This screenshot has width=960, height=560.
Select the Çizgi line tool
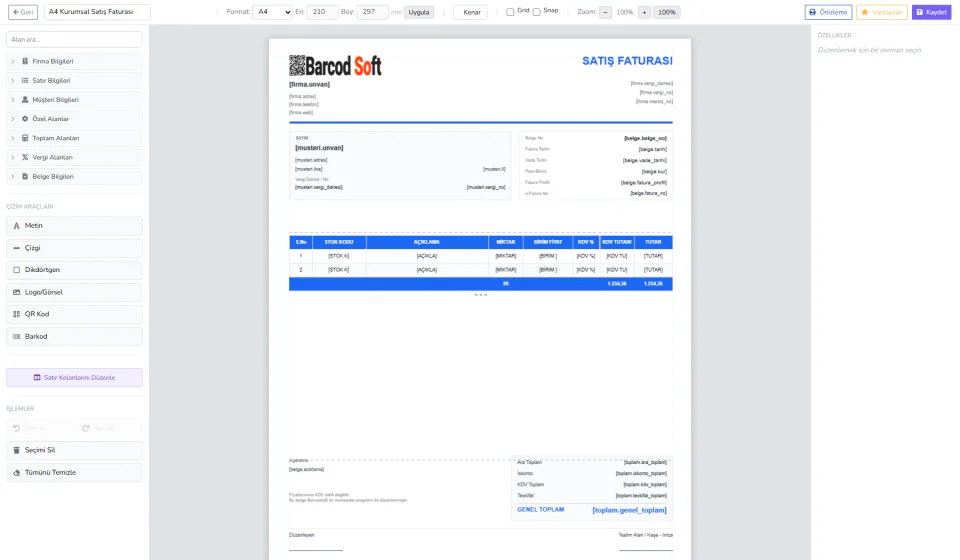[74, 248]
